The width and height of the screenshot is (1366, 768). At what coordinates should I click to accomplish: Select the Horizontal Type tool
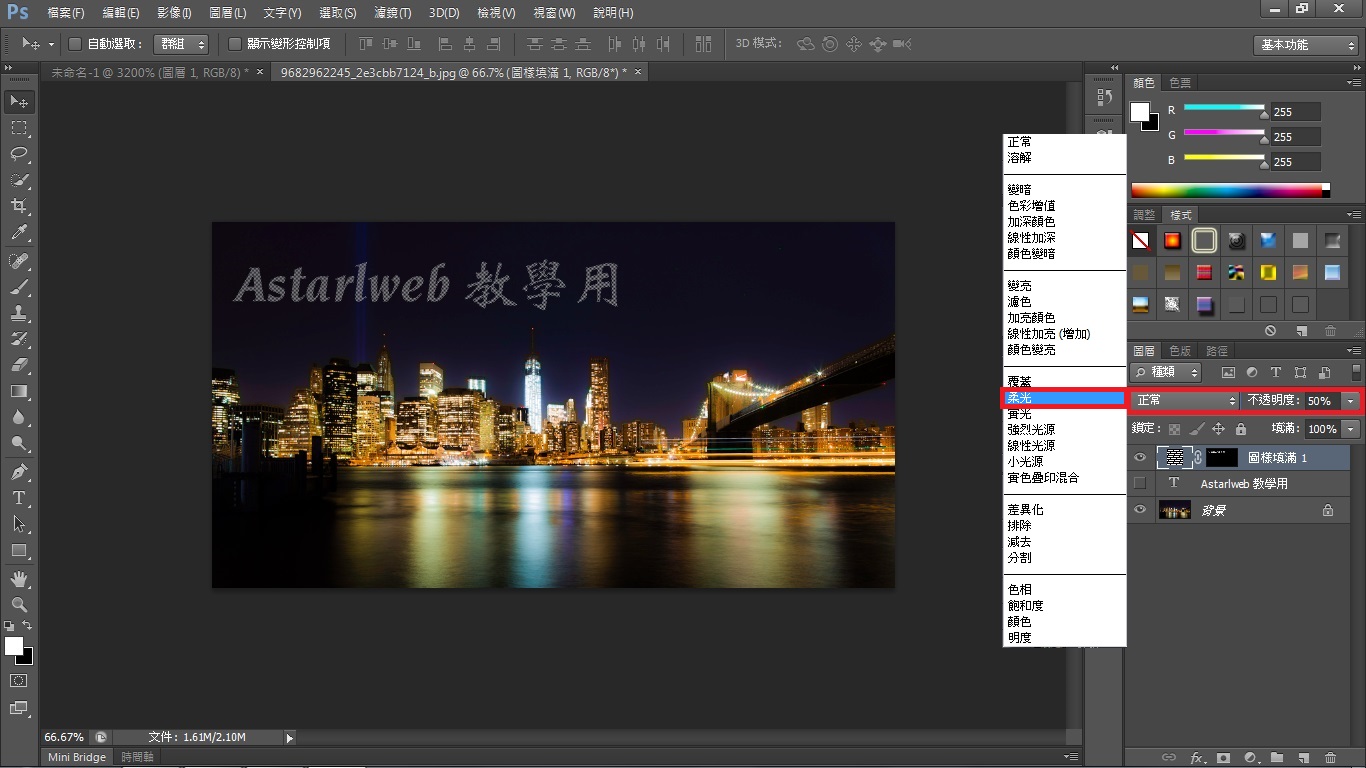(x=19, y=498)
